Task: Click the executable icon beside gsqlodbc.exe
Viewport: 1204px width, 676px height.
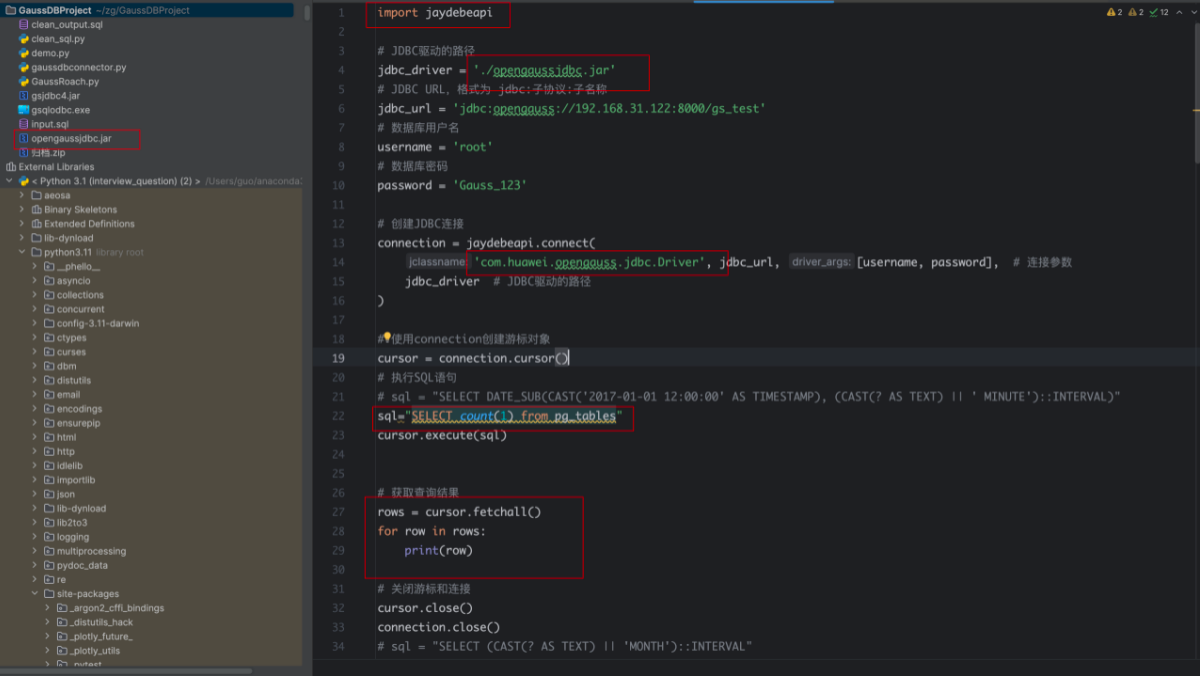Action: click(24, 110)
